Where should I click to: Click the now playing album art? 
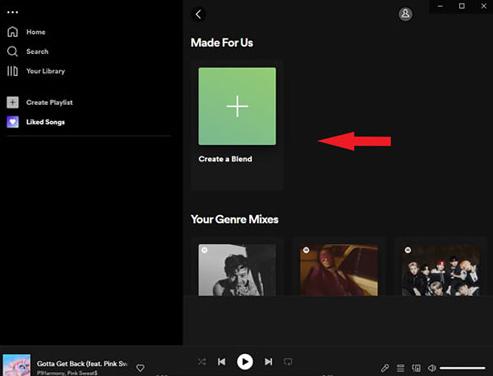(x=17, y=365)
